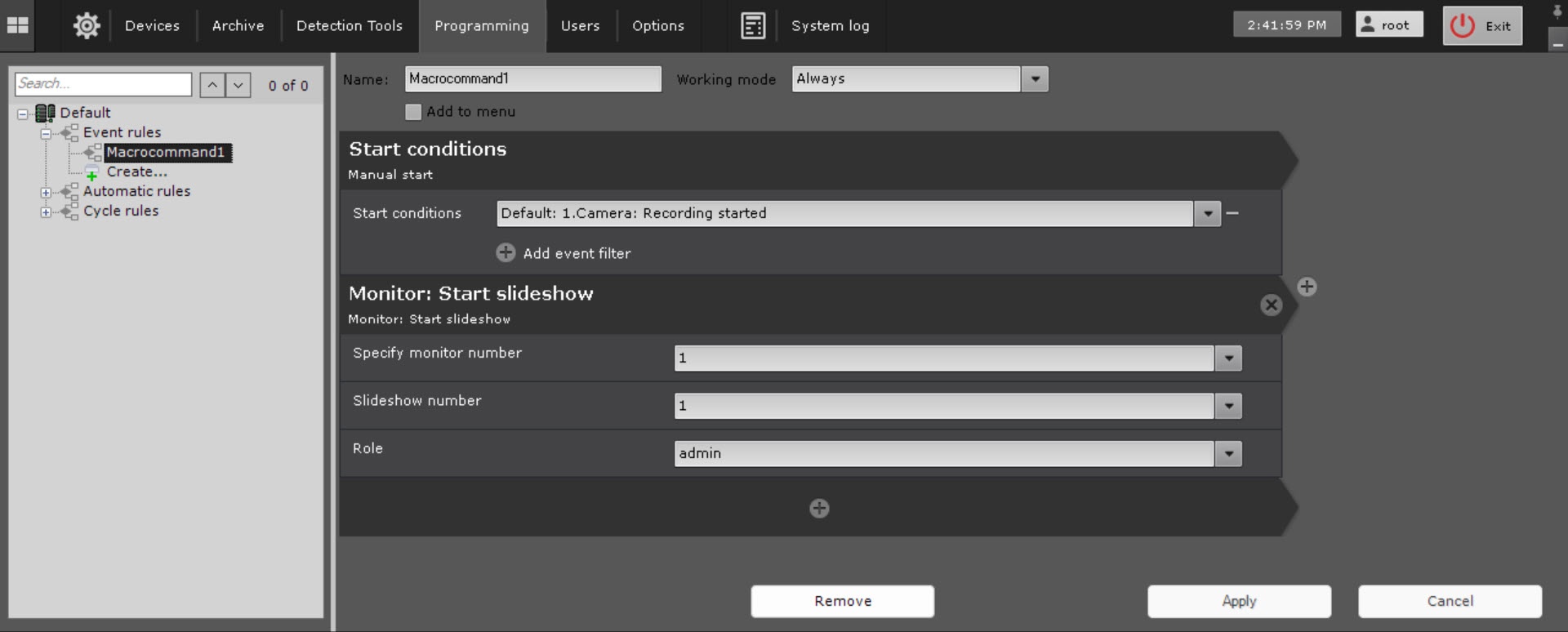Image resolution: width=1568 pixels, height=632 pixels.
Task: Click the Apply button
Action: [x=1239, y=601]
